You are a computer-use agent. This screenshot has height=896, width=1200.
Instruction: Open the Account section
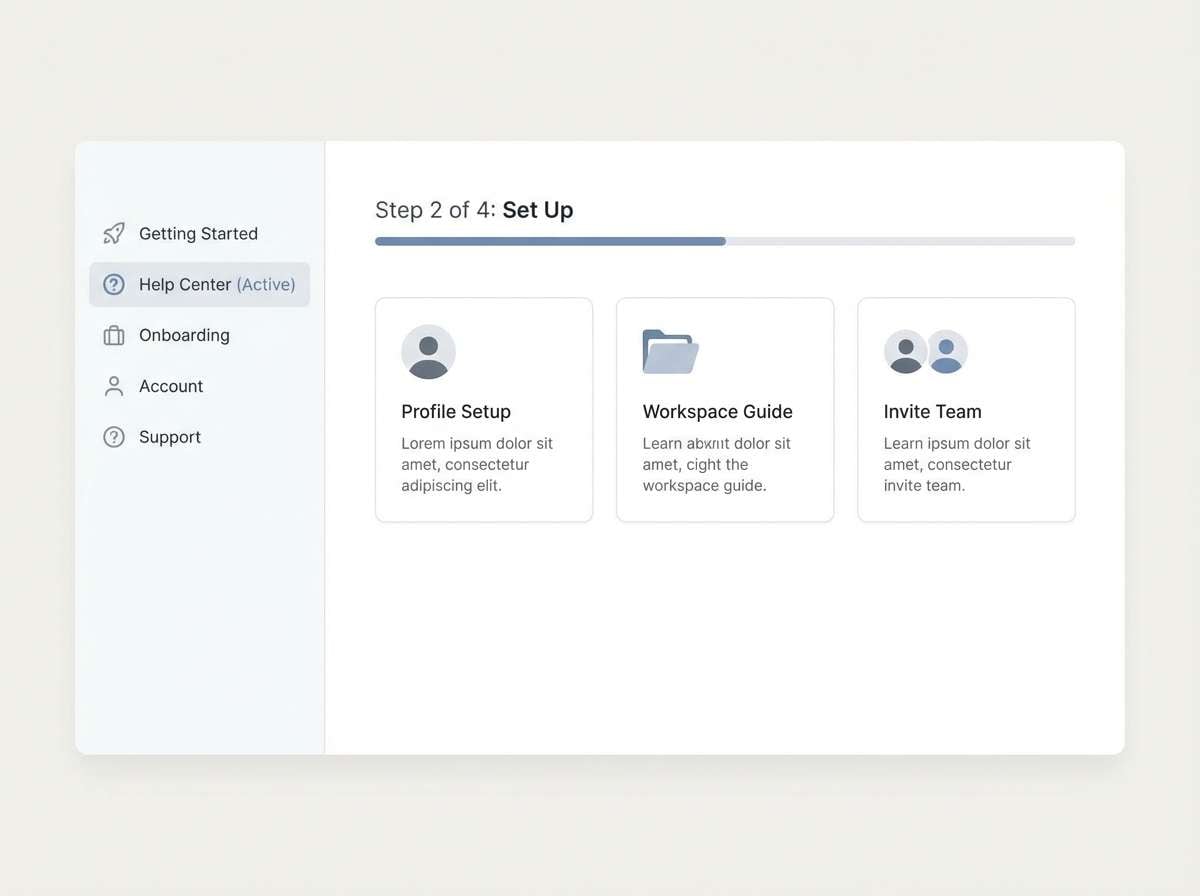pos(171,386)
